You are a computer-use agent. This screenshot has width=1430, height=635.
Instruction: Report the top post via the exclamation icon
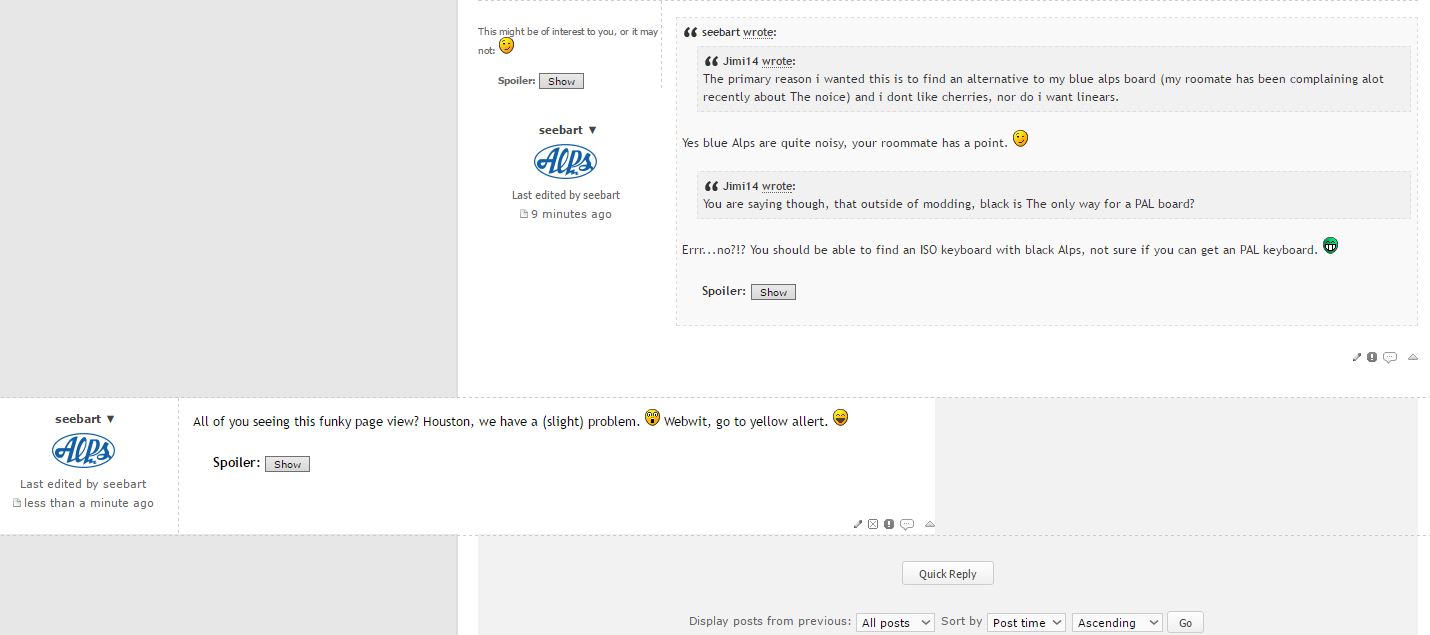coord(1372,357)
